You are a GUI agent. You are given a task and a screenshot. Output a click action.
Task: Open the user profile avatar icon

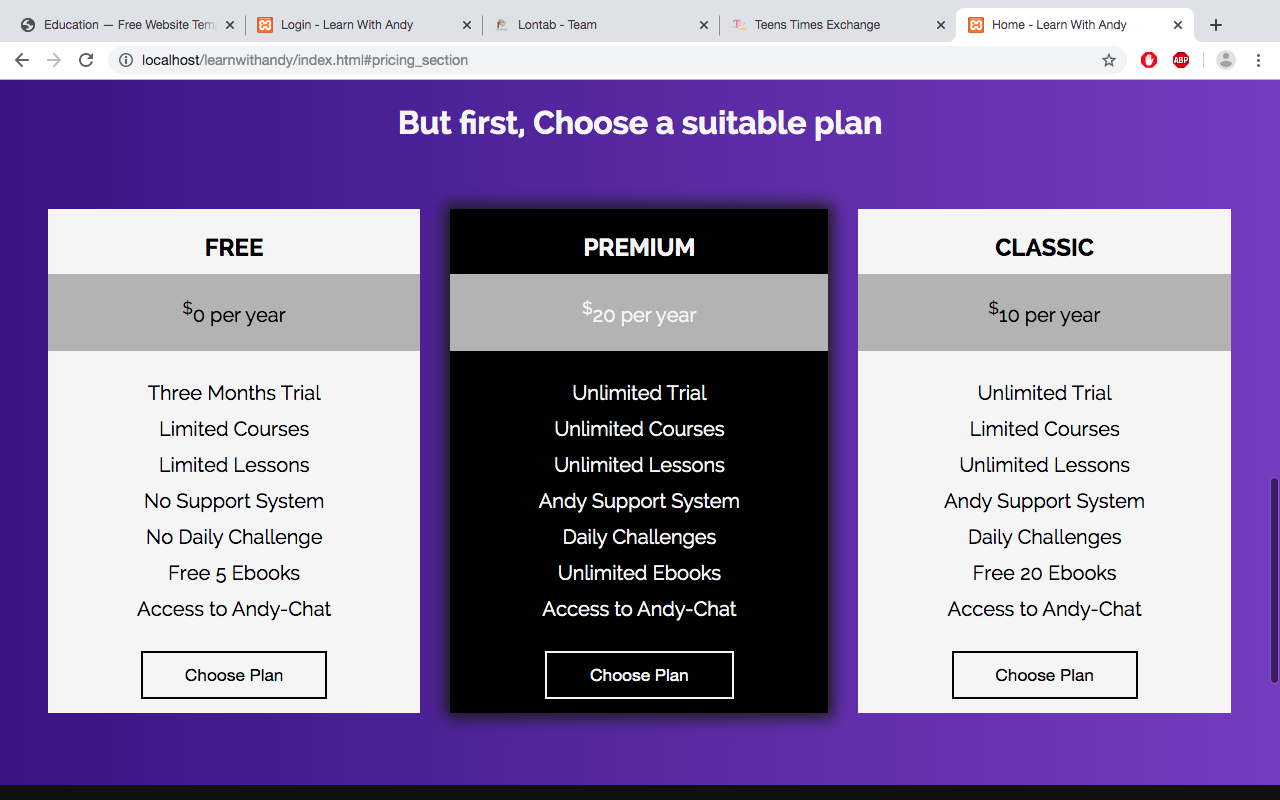pyautogui.click(x=1226, y=60)
